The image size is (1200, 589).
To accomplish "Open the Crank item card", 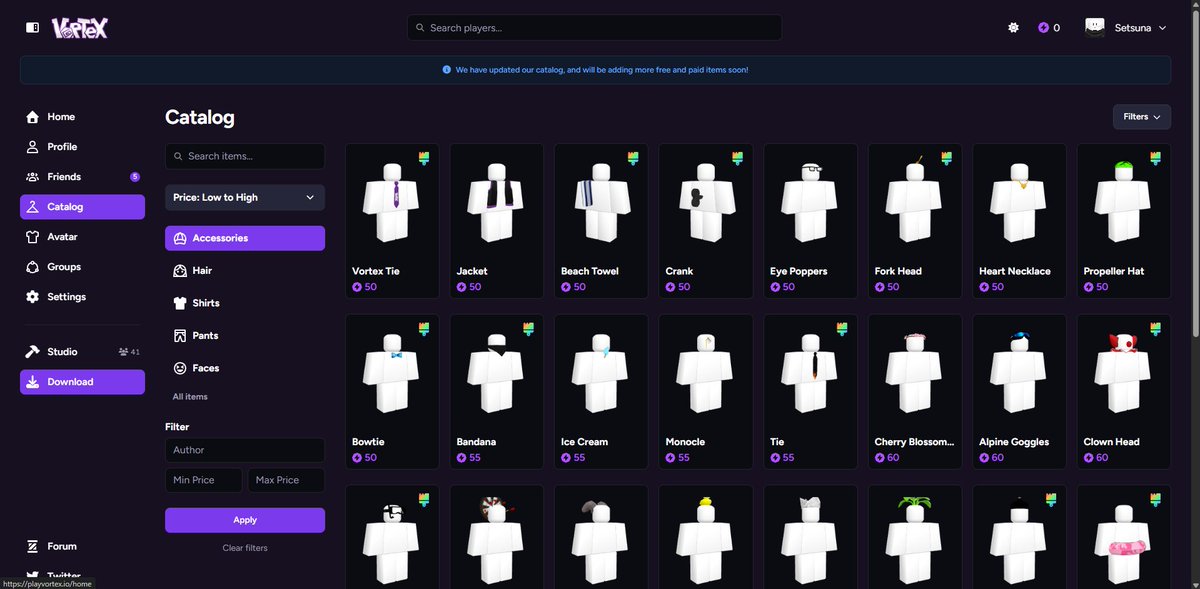I will pos(706,221).
